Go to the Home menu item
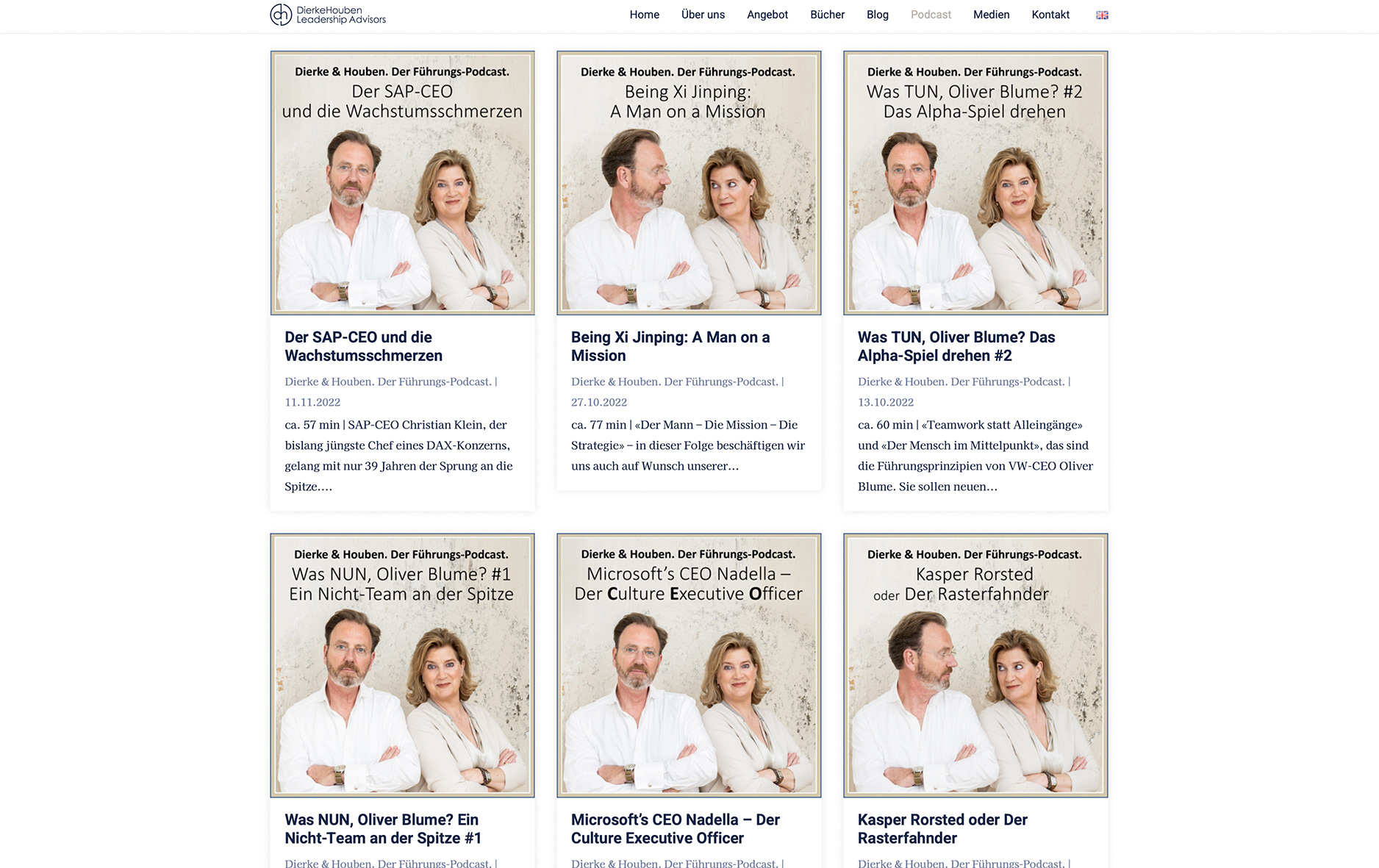This screenshot has height=868, width=1379. pos(644,15)
